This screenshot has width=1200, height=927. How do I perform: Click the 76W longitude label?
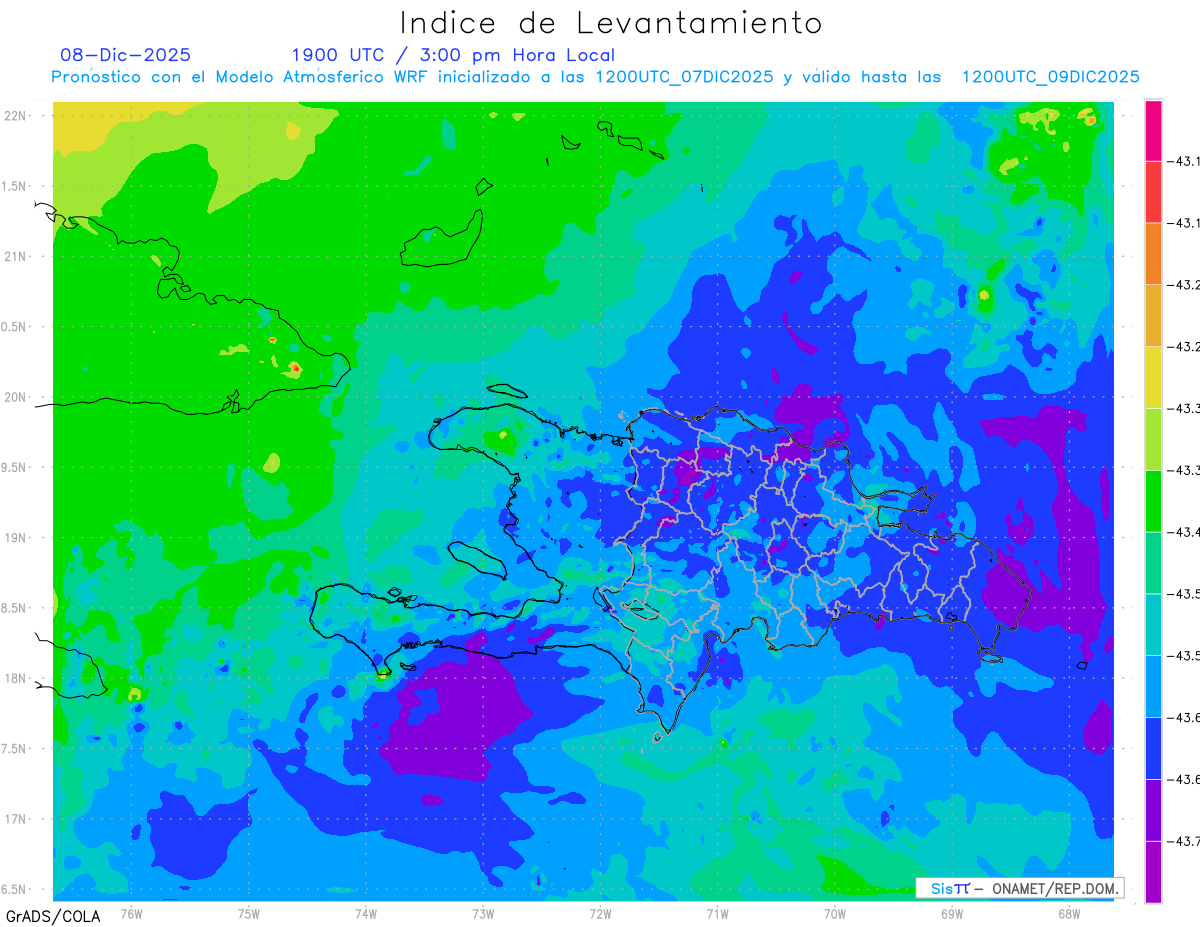[131, 913]
